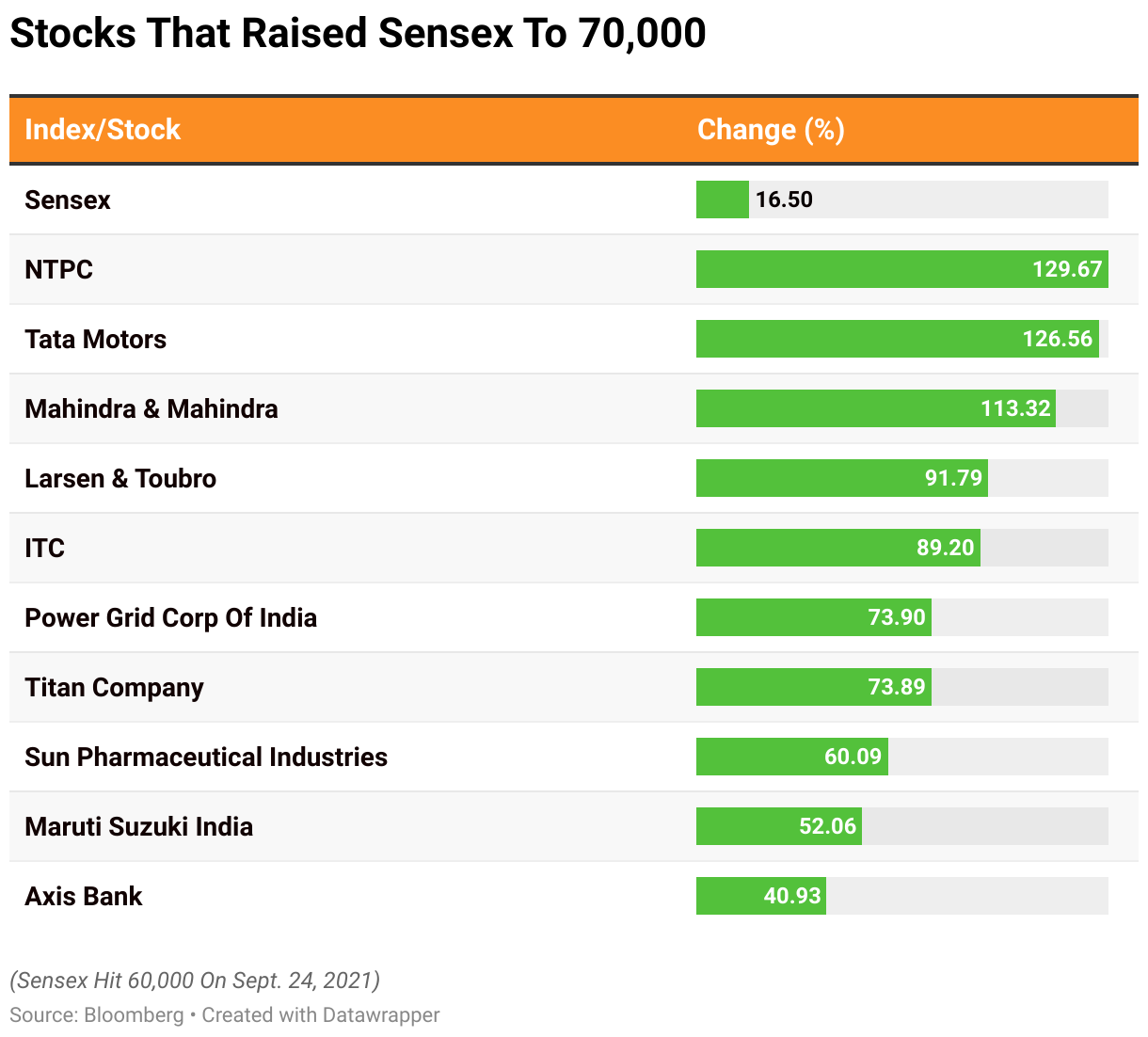This screenshot has width=1148, height=1037.
Task: Click the NTPC stock name
Action: (x=59, y=270)
